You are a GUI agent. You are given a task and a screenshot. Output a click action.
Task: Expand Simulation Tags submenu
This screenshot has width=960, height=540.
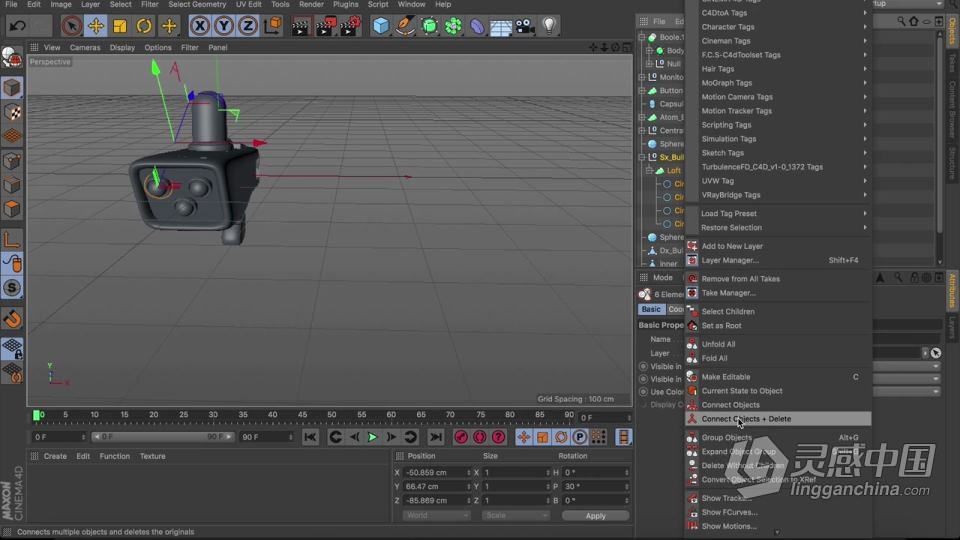779,139
